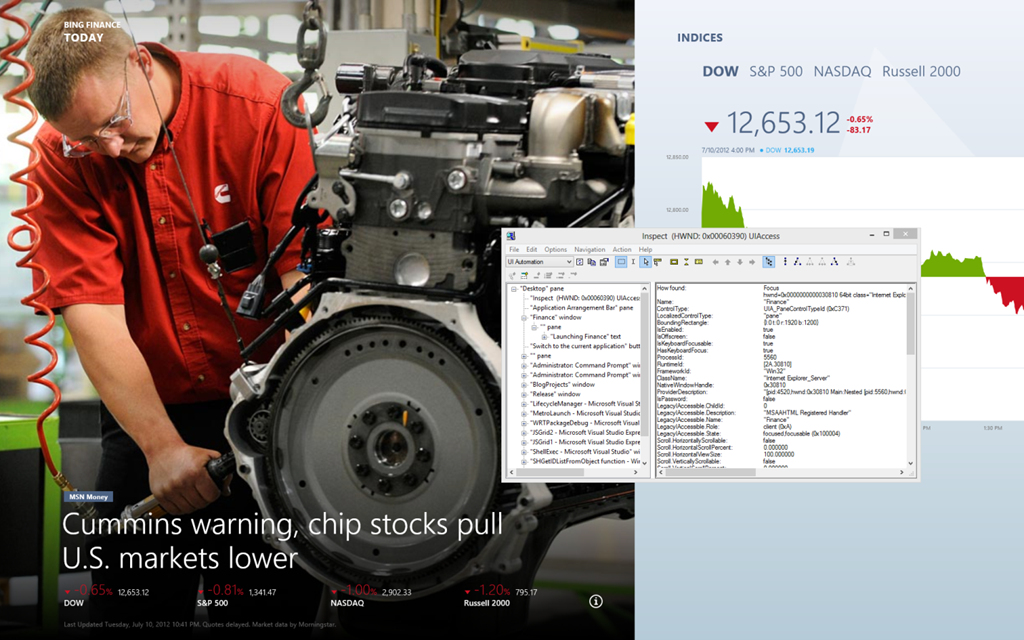
Task: Click the S&P 500 quote below the headline
Action: (x=236, y=596)
